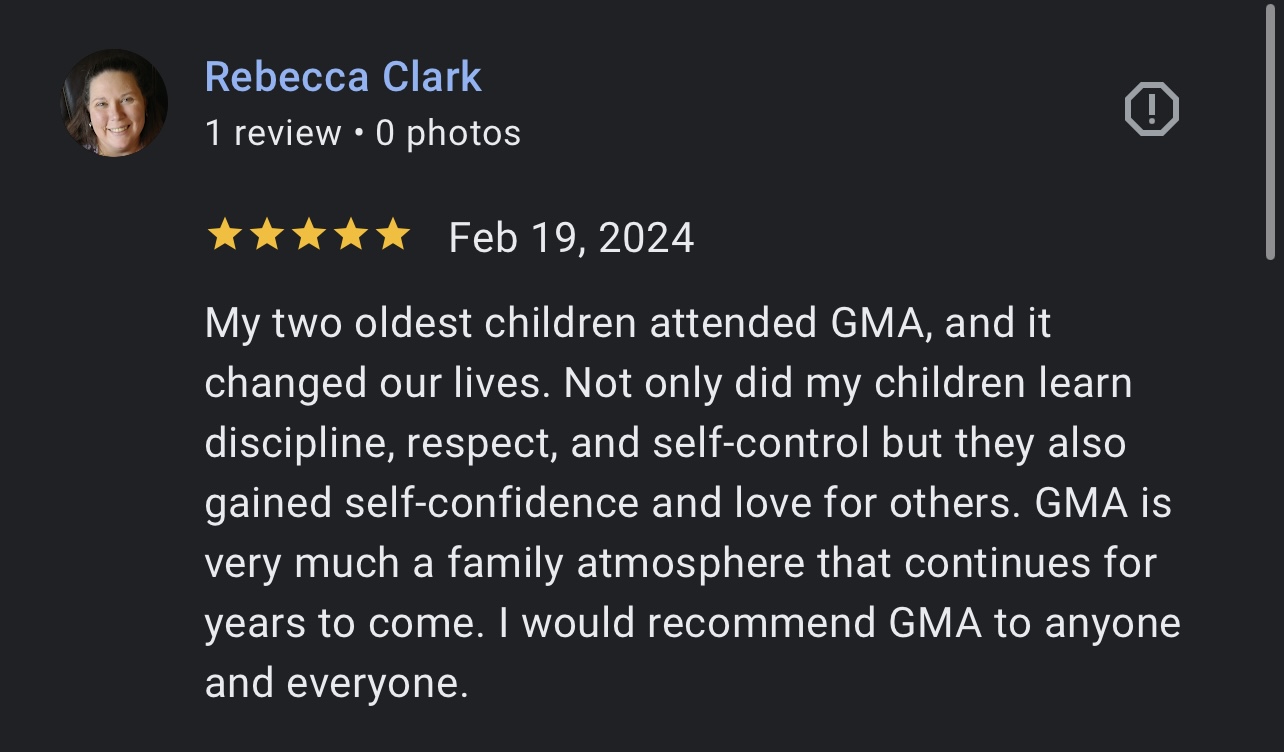Click the fourth gold rating star
This screenshot has width=1284, height=752.
tap(351, 236)
